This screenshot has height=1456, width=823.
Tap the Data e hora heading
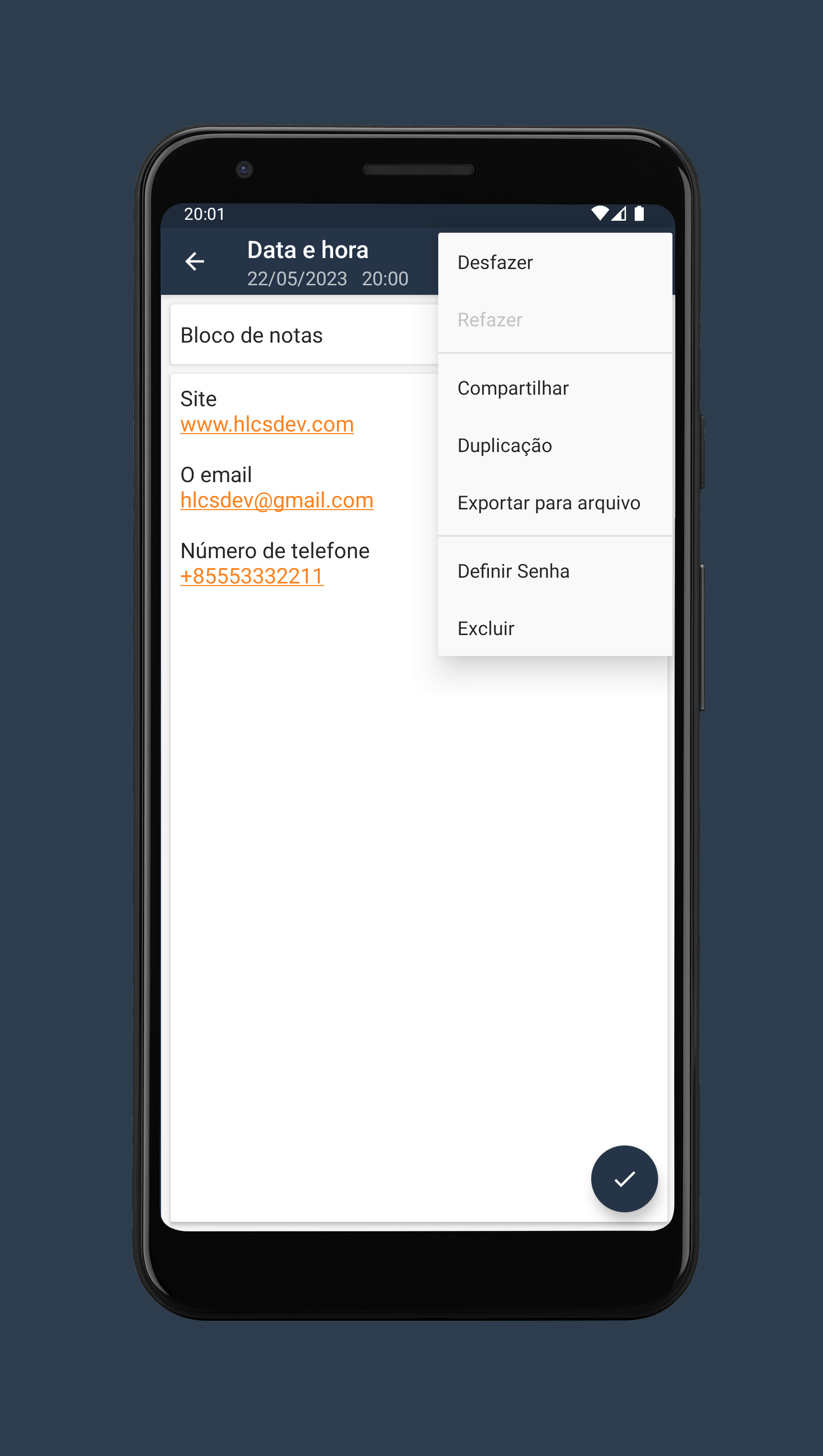click(307, 250)
